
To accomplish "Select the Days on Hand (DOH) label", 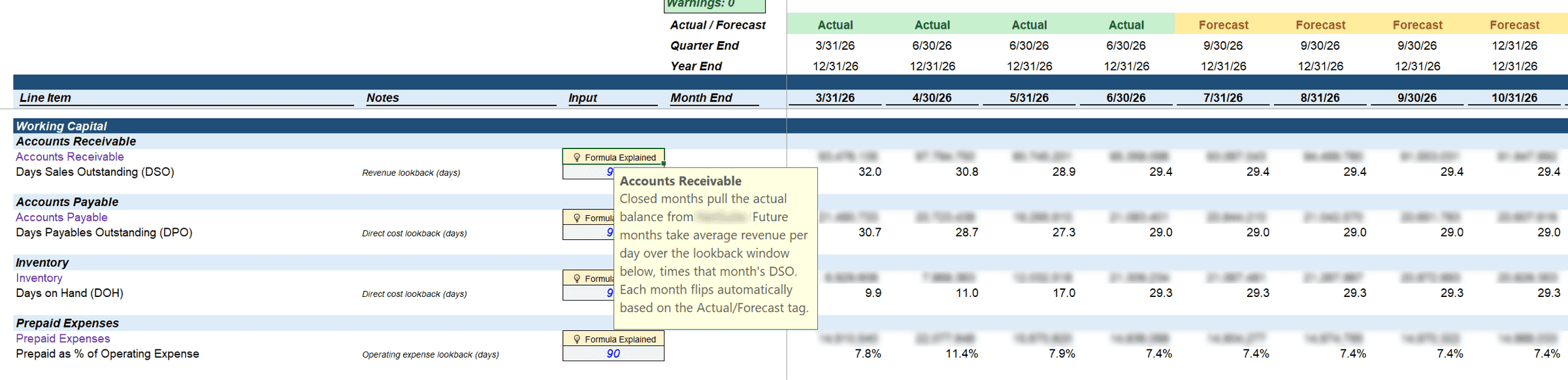I will (70, 293).
